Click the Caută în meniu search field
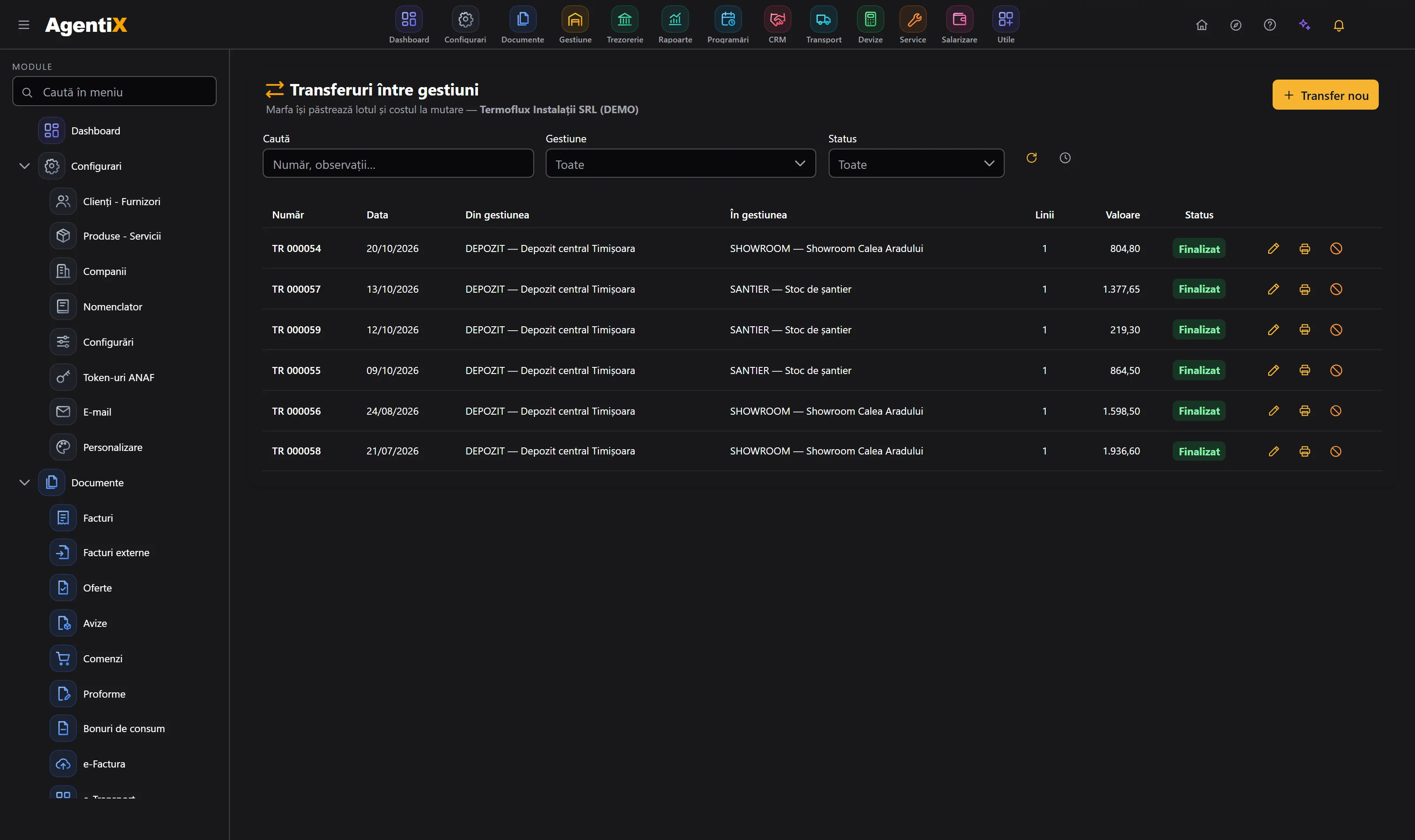This screenshot has width=1415, height=840. (115, 91)
